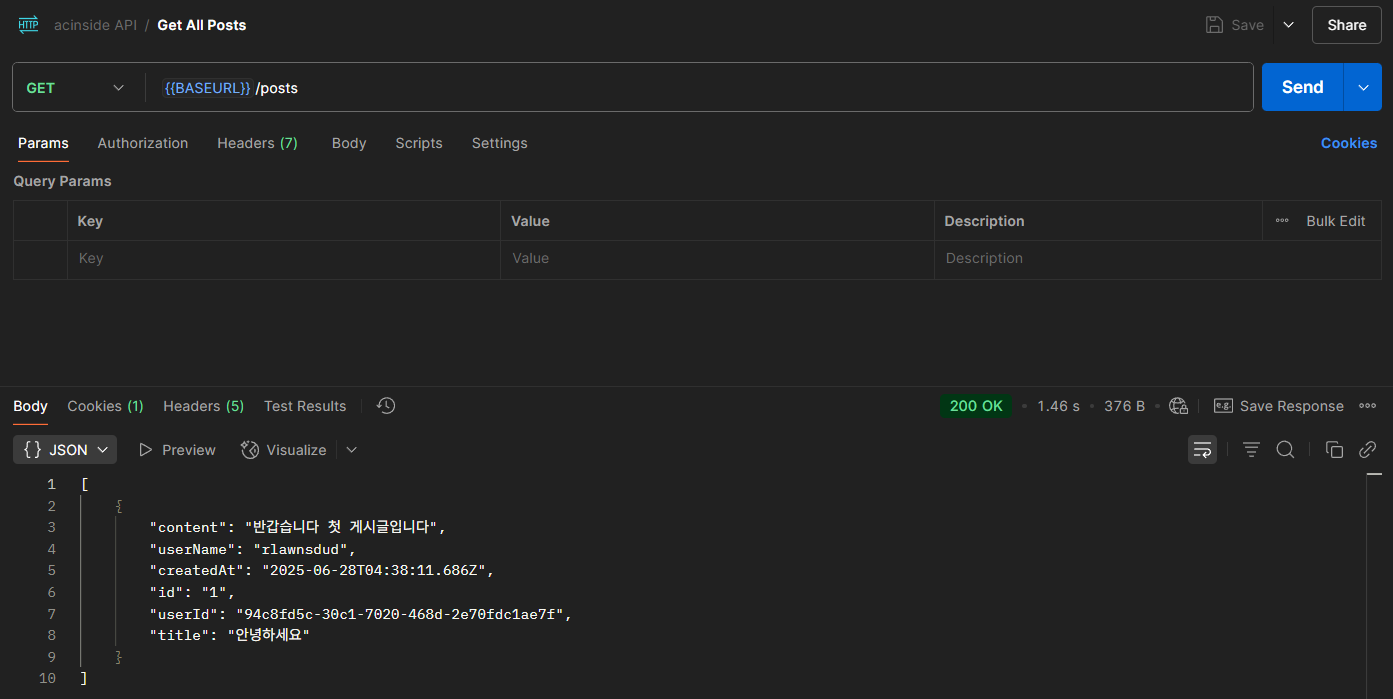The image size is (1393, 699).
Task: Click the Visualize button
Action: (x=284, y=450)
